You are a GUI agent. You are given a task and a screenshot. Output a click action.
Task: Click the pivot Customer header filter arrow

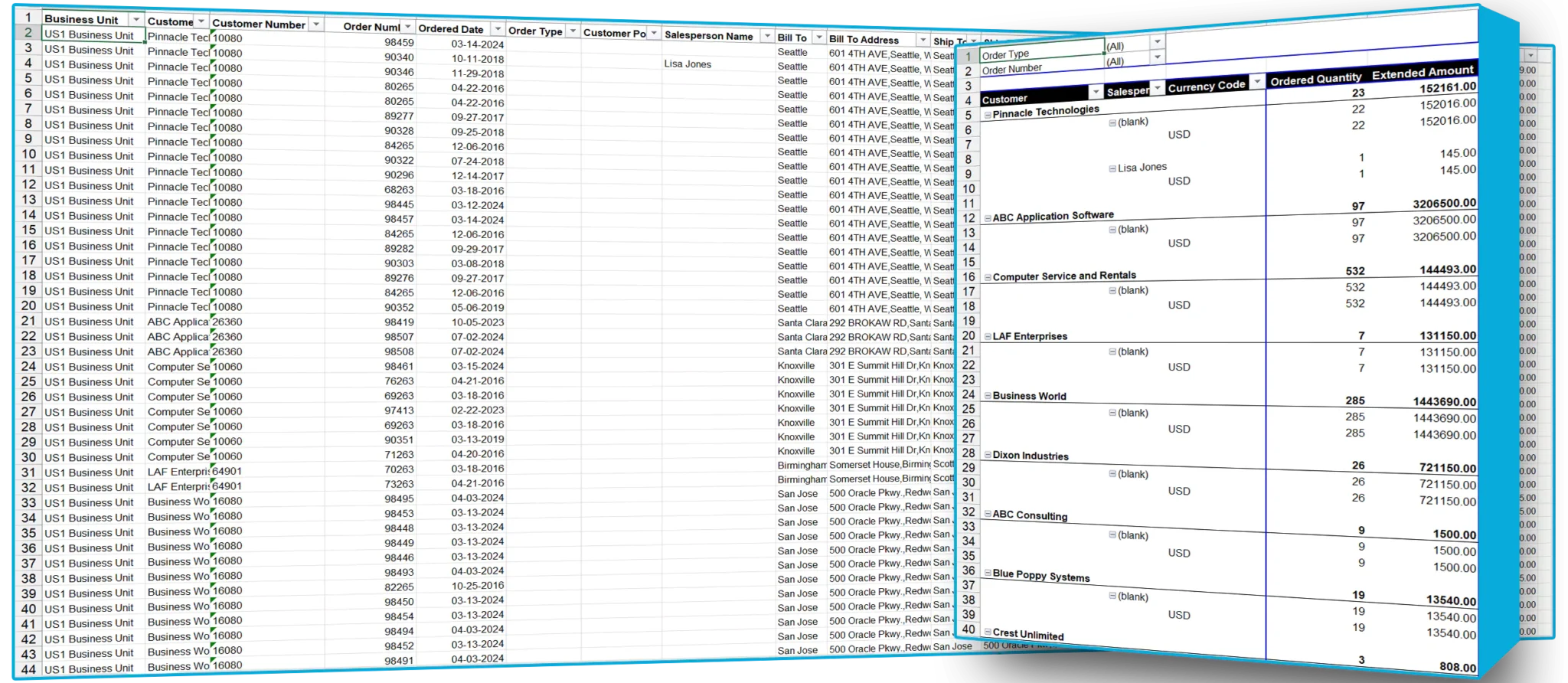pyautogui.click(x=1095, y=93)
